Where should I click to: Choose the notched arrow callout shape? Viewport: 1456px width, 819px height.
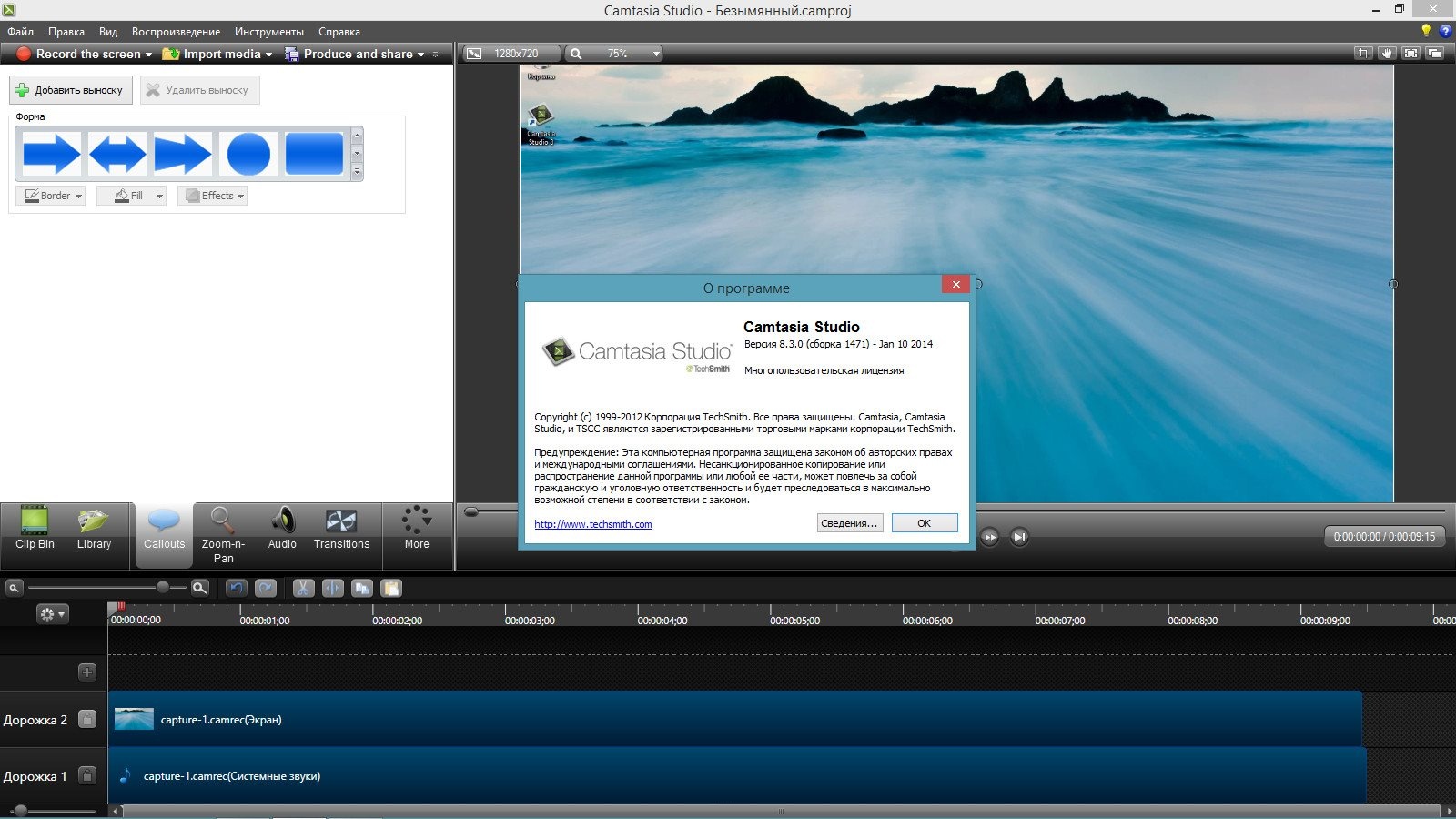183,154
